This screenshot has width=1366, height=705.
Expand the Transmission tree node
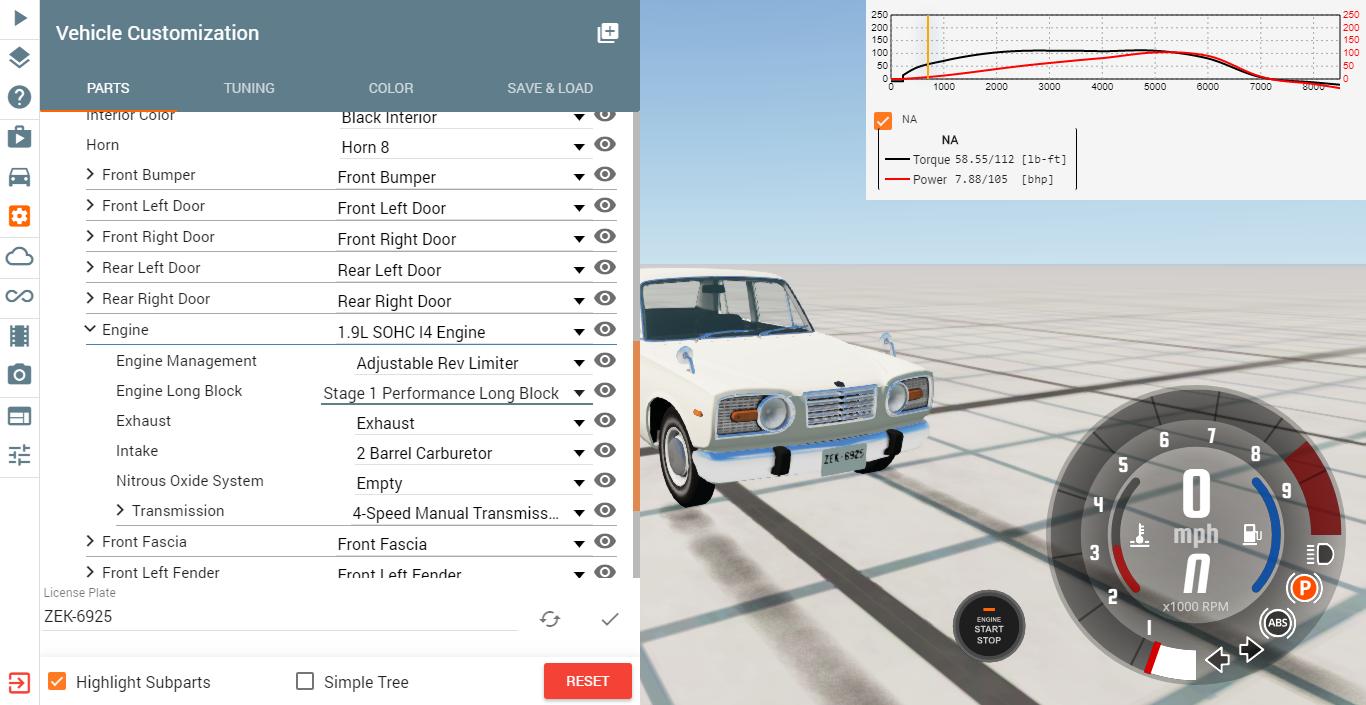click(120, 510)
